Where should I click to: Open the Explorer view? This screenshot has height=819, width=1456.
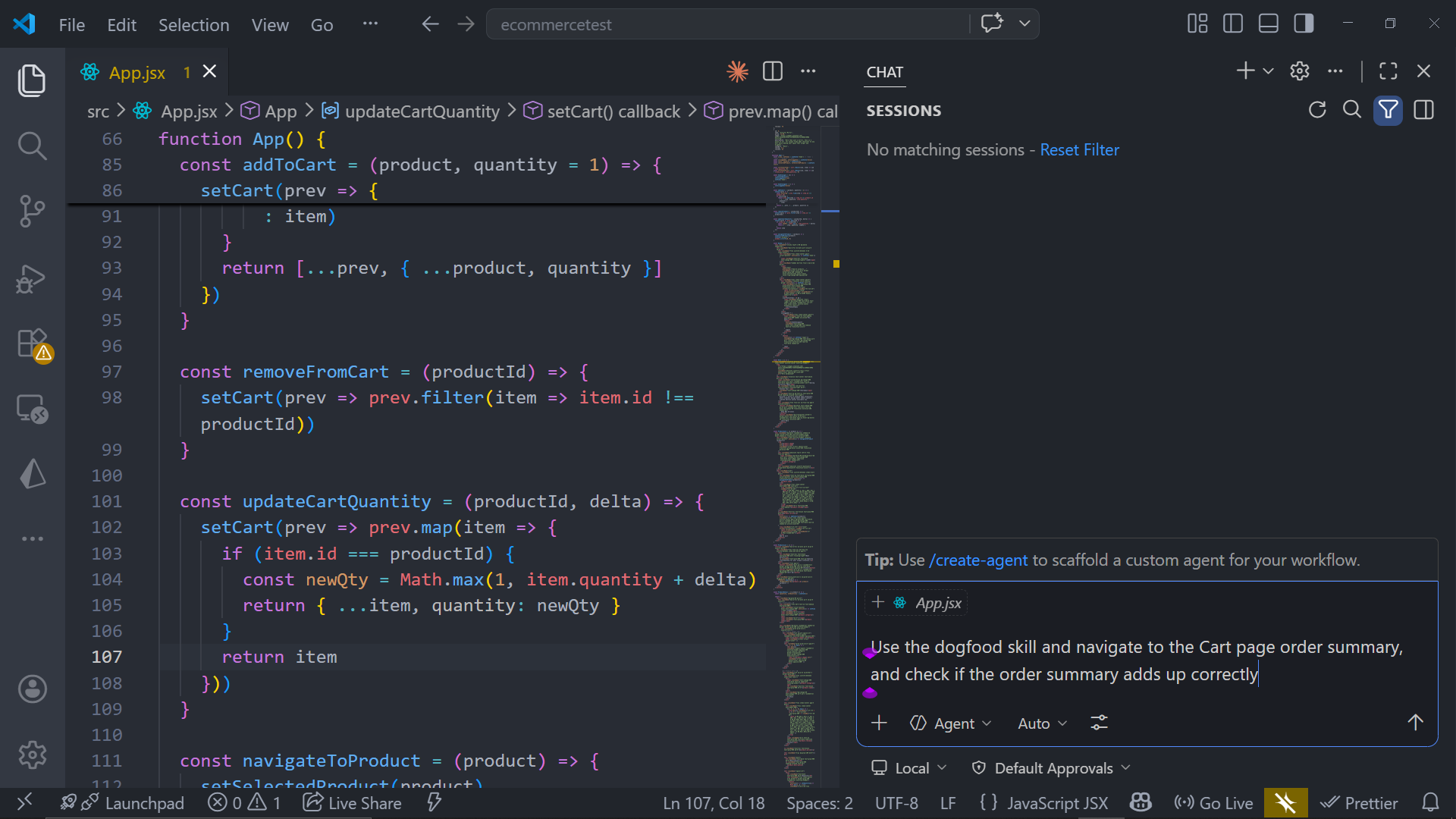point(32,80)
